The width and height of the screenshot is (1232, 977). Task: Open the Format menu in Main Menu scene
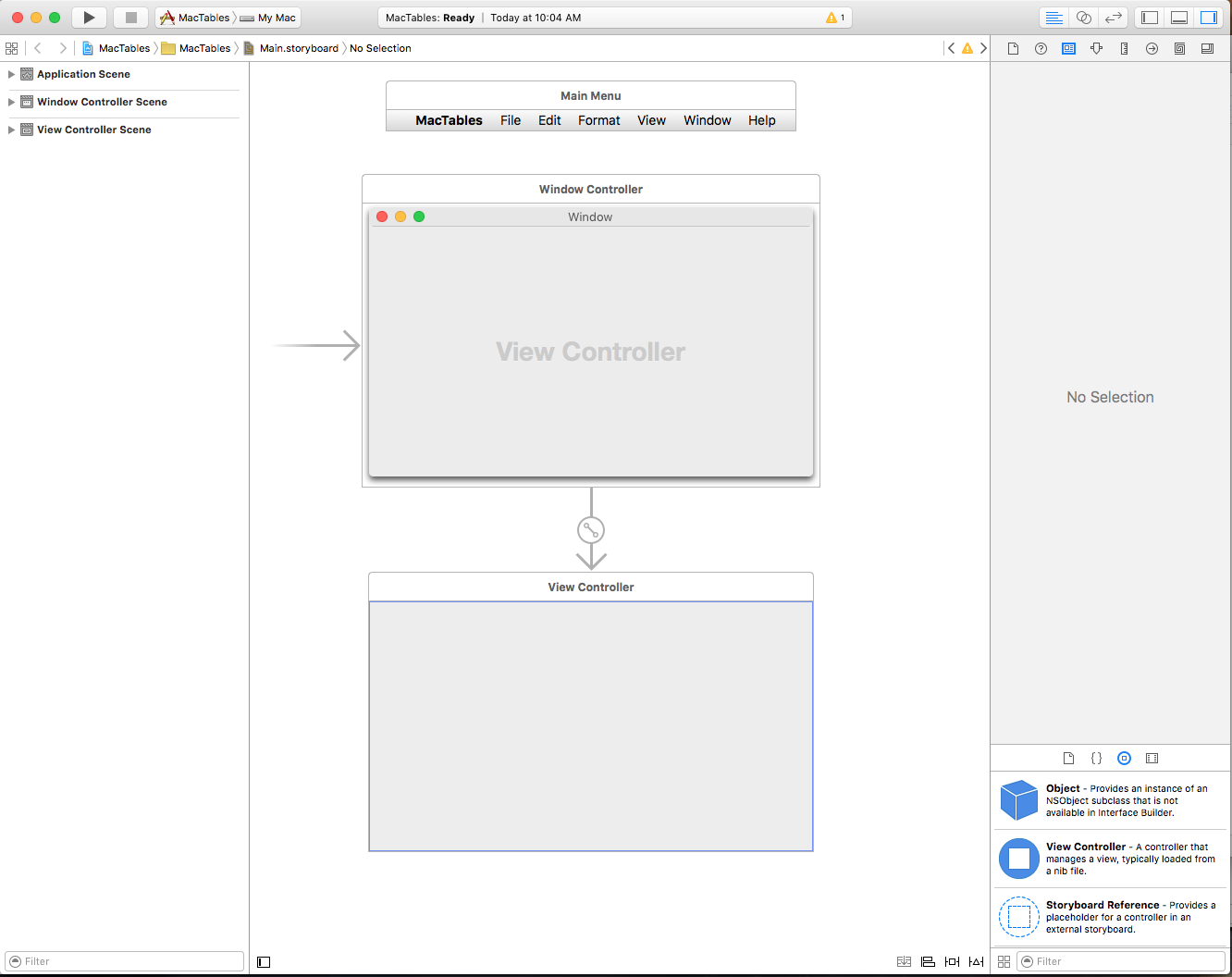click(598, 120)
